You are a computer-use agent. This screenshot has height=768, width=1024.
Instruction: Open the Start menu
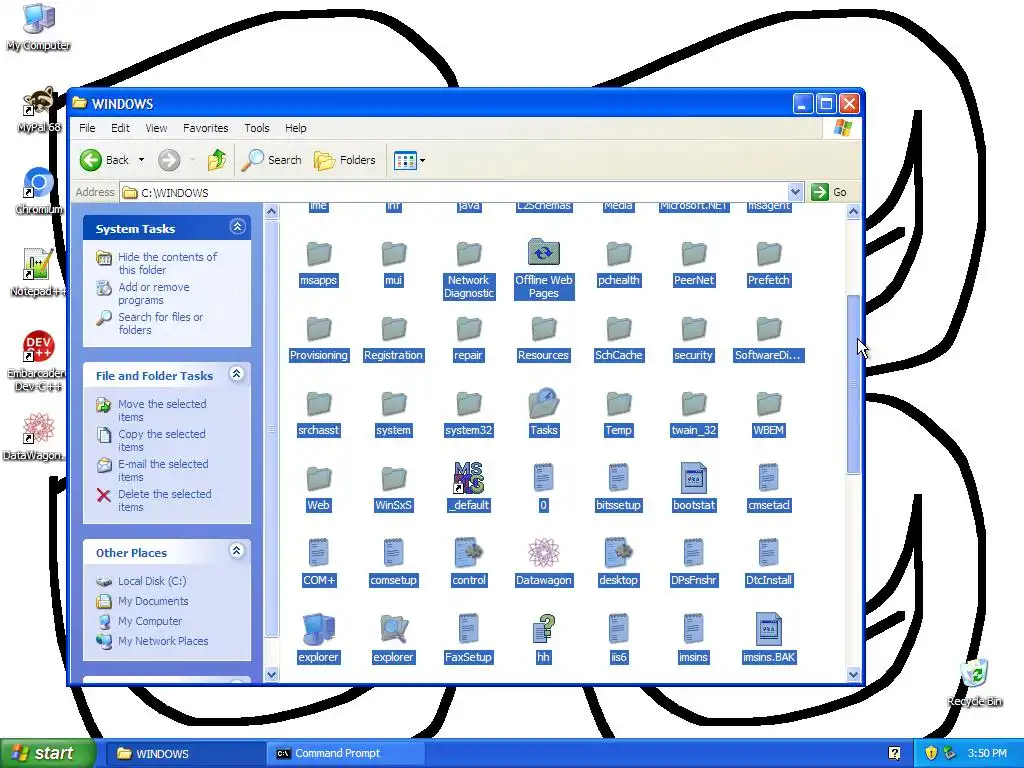pyautogui.click(x=48, y=753)
